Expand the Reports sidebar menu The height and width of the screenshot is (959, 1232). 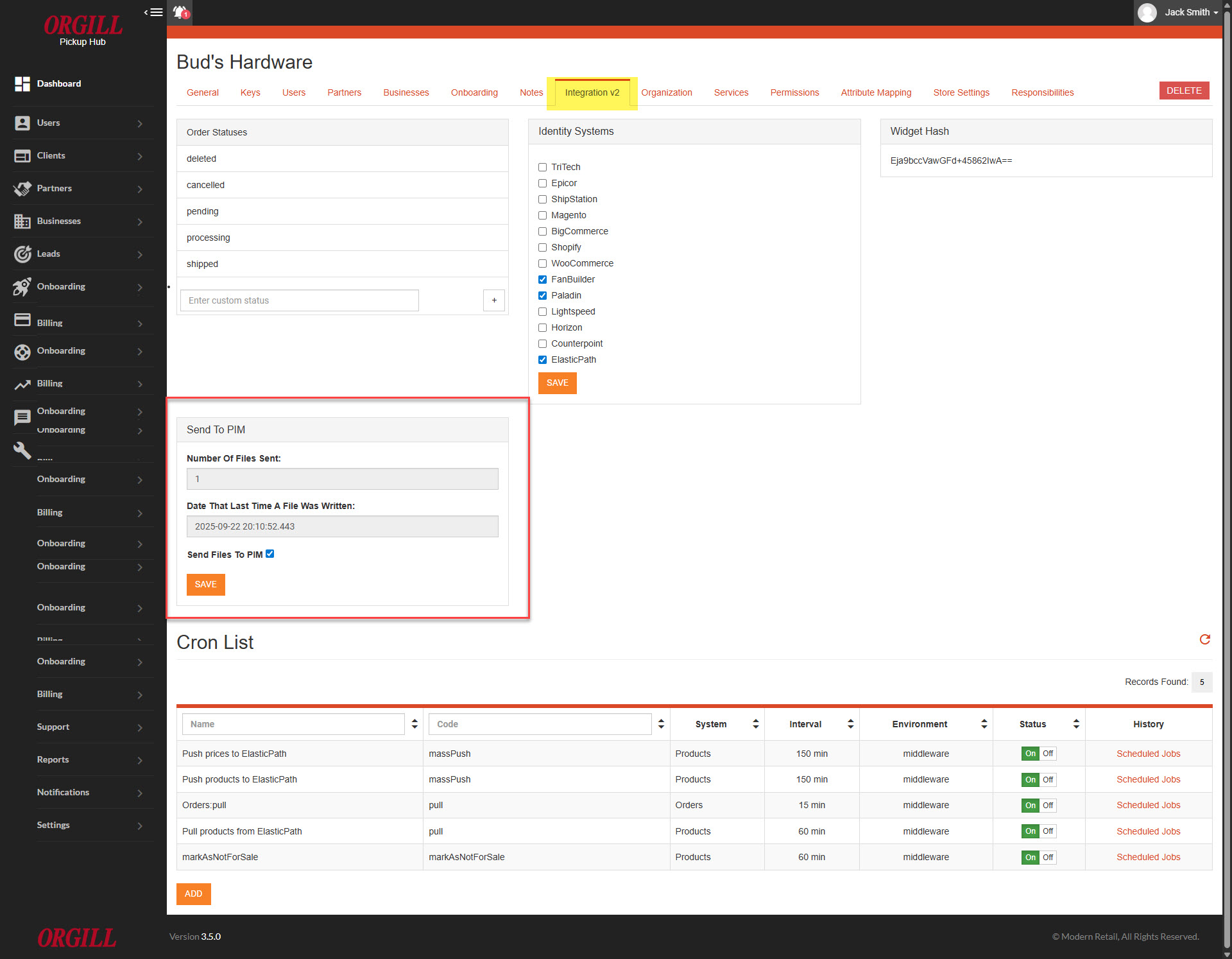(140, 760)
